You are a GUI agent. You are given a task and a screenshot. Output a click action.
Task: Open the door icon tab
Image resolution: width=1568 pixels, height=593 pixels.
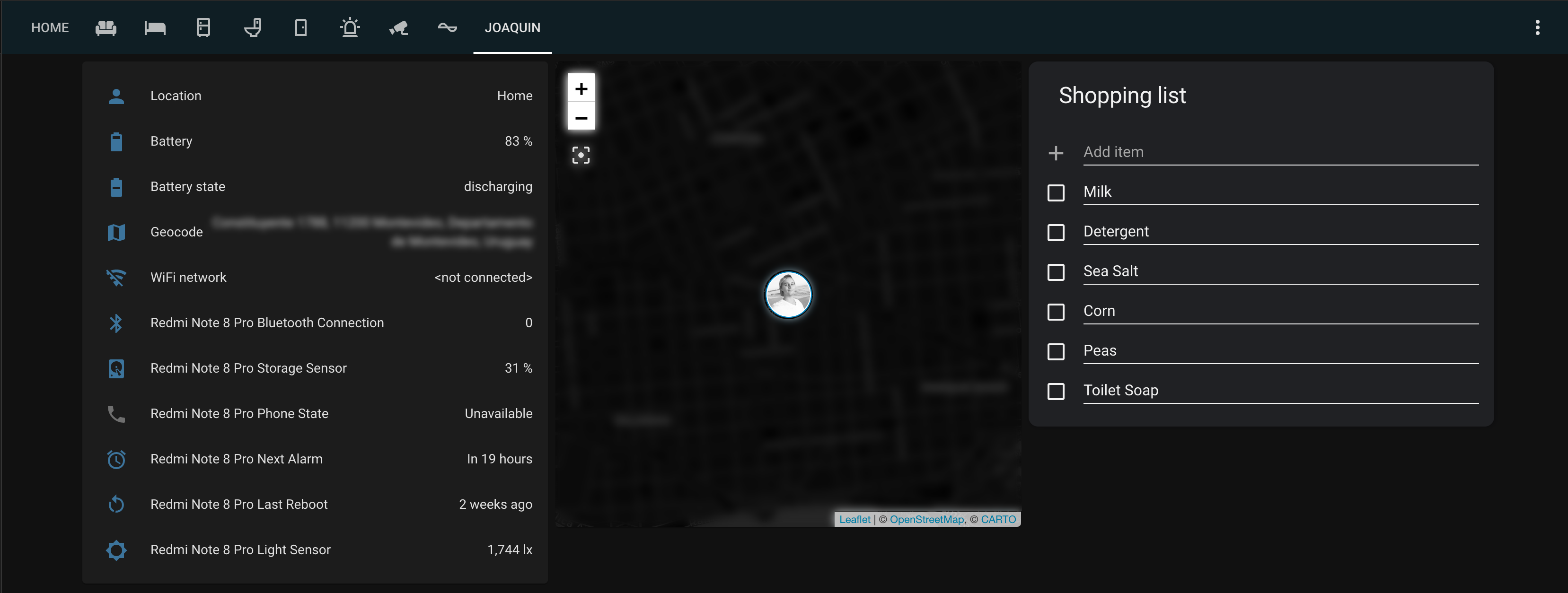coord(301,27)
